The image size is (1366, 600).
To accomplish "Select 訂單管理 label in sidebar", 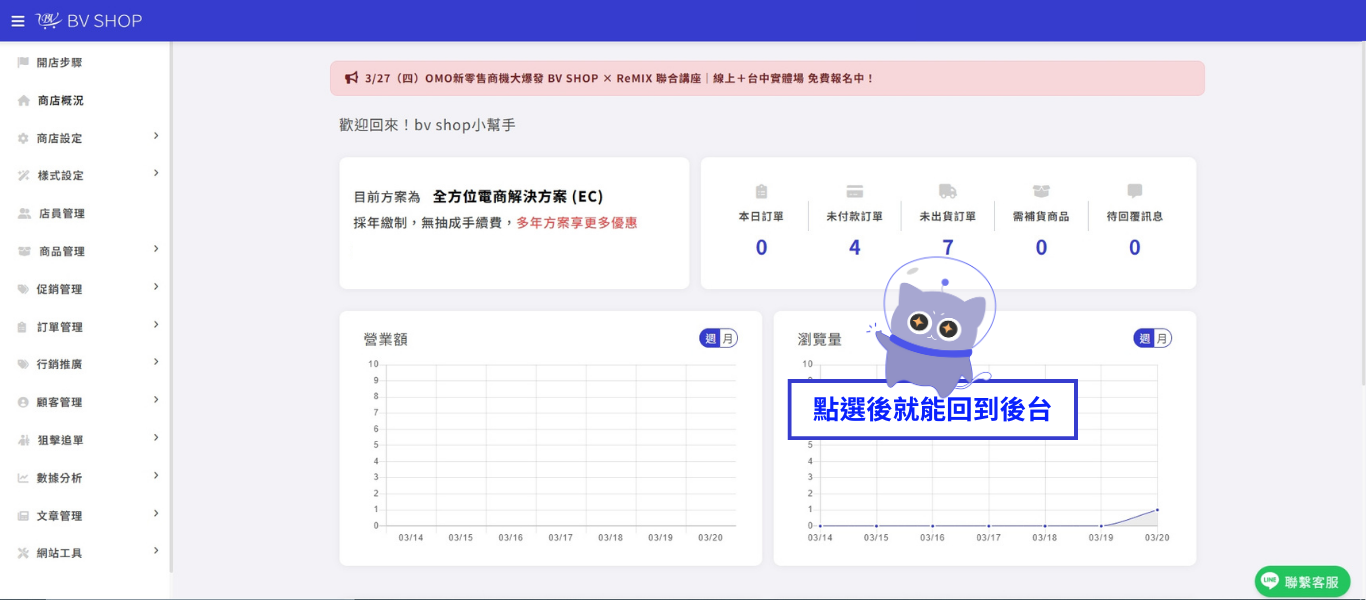I will (60, 327).
